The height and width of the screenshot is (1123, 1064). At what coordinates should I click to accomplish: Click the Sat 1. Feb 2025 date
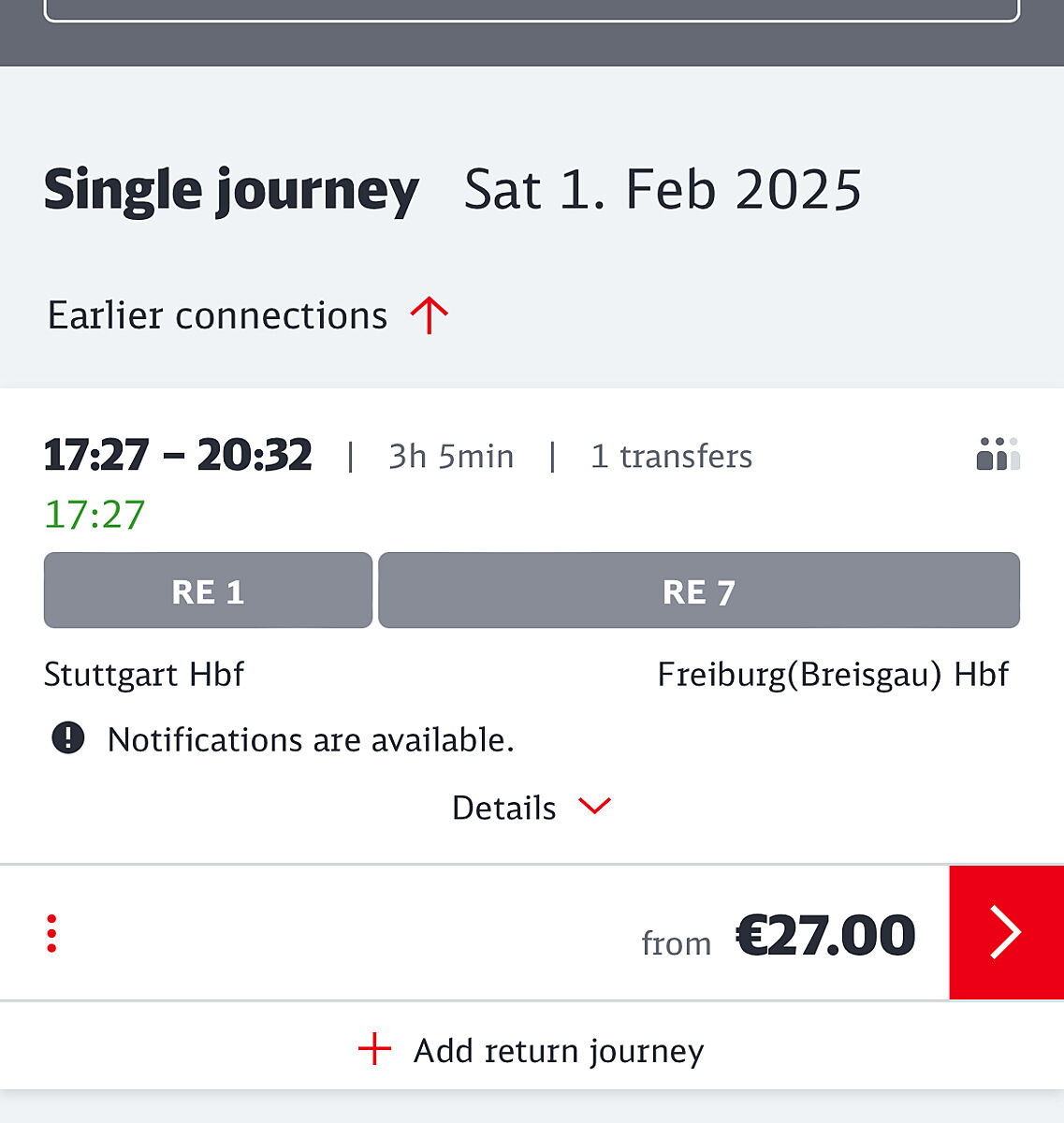point(663,190)
